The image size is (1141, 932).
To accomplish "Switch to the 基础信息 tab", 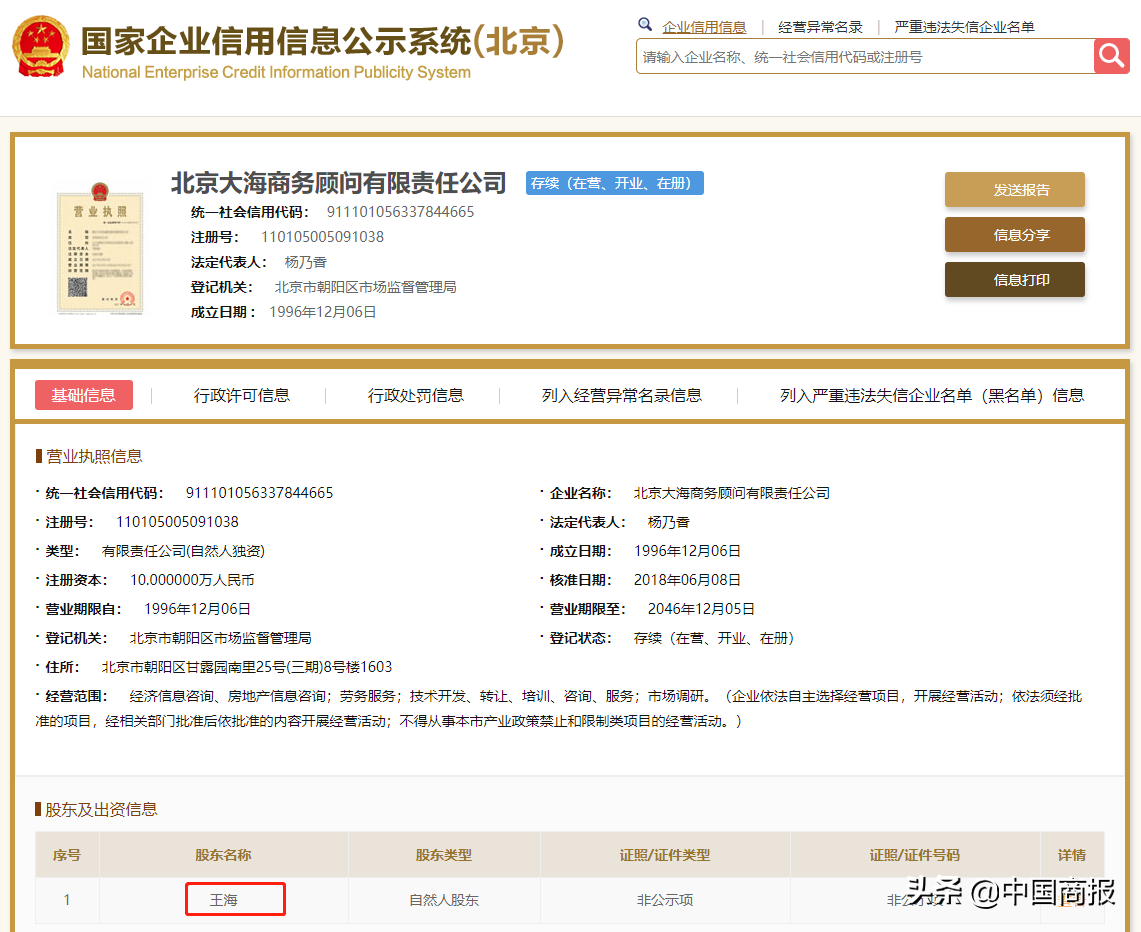I will click(x=83, y=395).
